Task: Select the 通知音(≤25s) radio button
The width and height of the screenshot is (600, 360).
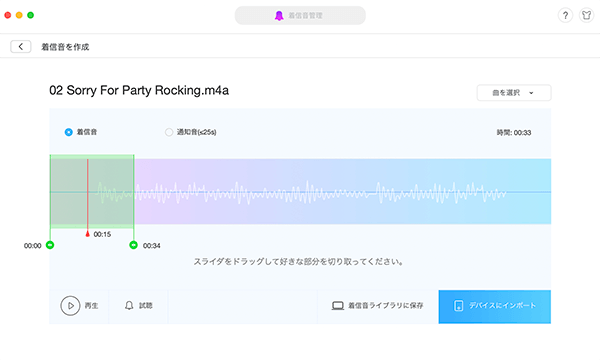Action: point(169,132)
